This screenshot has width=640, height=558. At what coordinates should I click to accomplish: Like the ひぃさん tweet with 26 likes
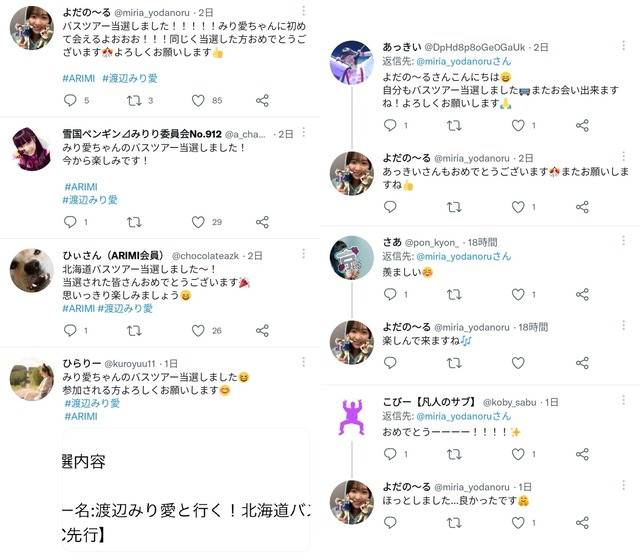point(198,331)
